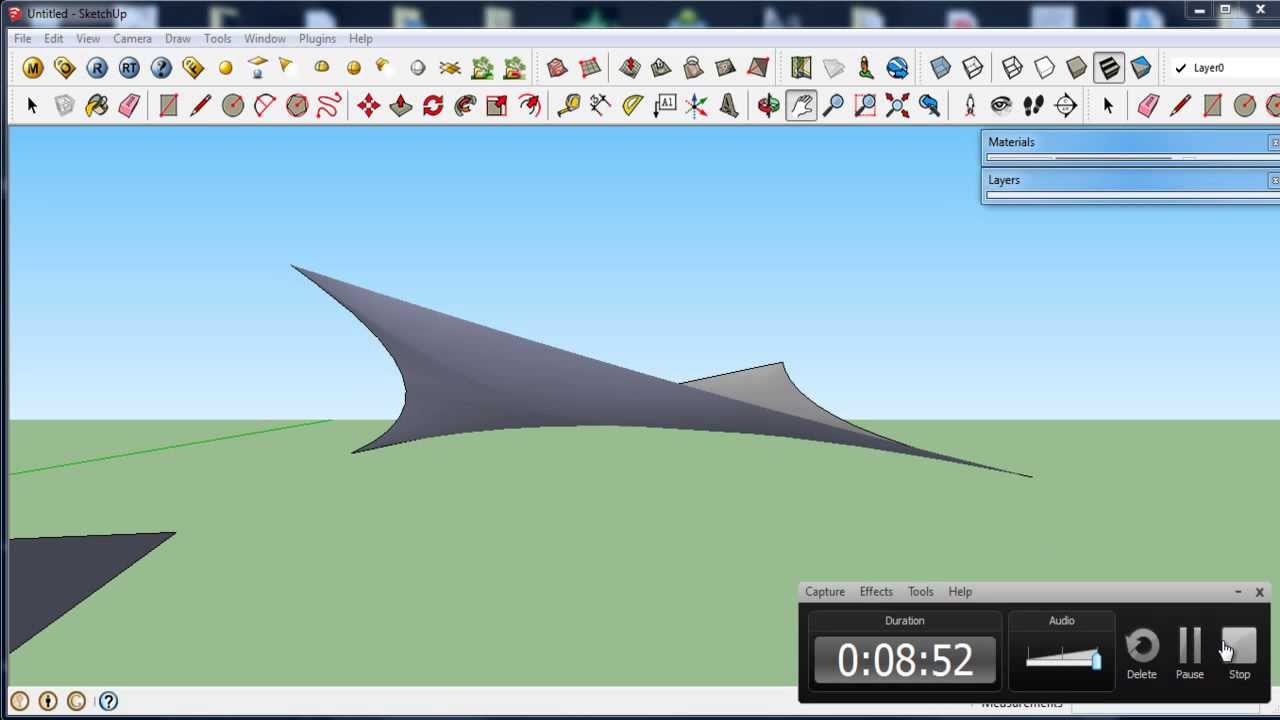Select the arrow Select tool beside Make Component

pyautogui.click(x=32, y=105)
